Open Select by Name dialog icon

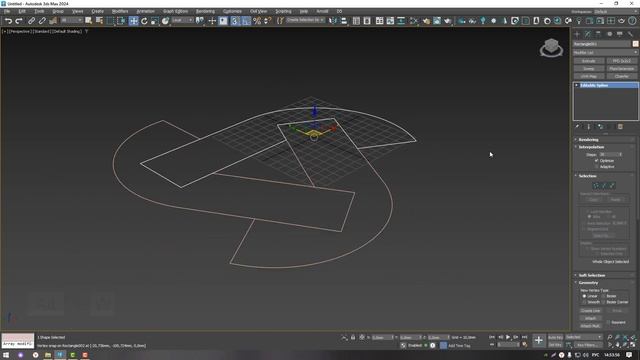pyautogui.click(x=99, y=21)
